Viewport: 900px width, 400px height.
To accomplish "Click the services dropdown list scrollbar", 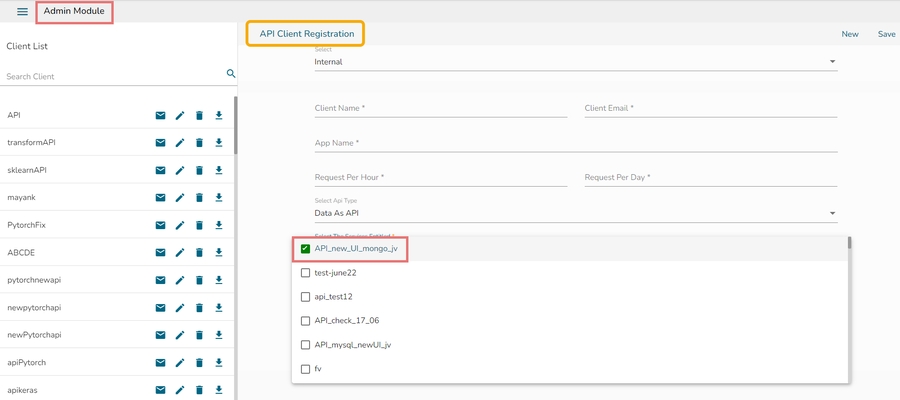I will coord(850,243).
